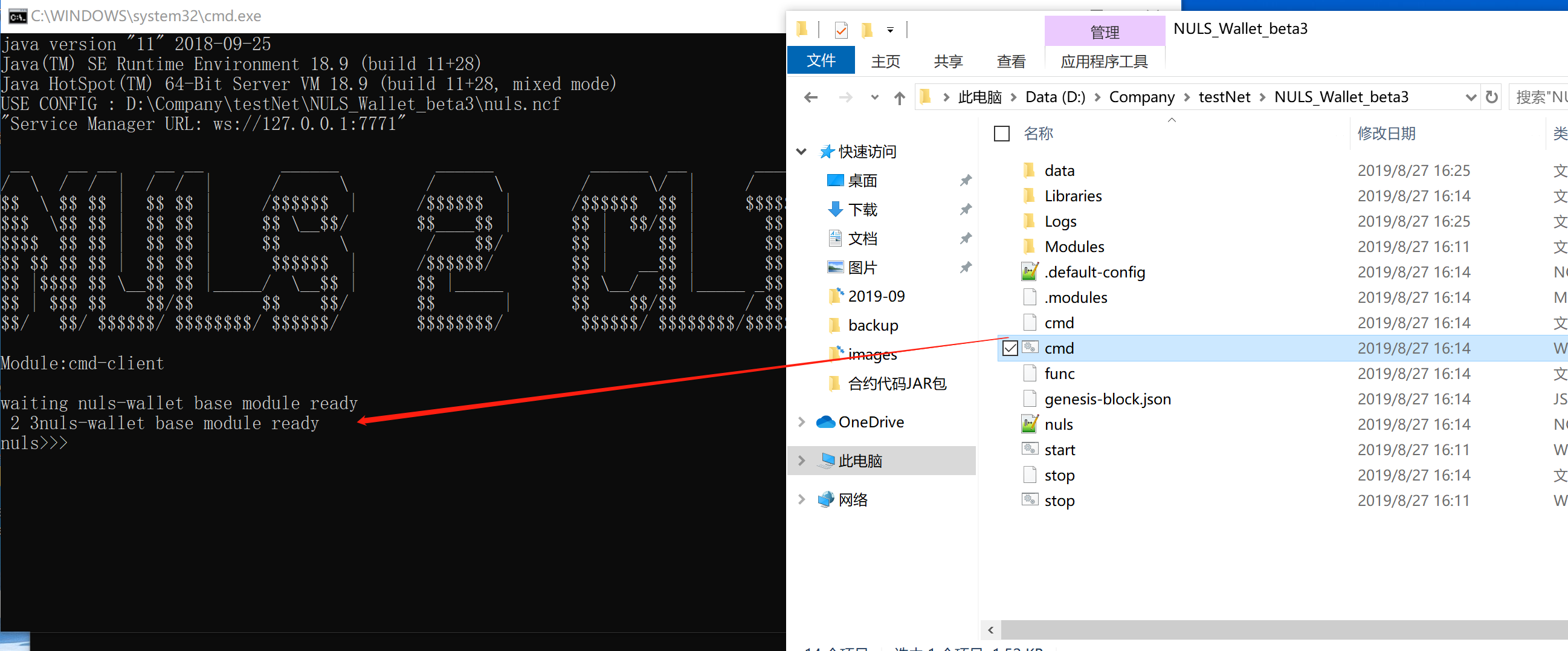Image resolution: width=1568 pixels, height=651 pixels.
Task: Open the address bar history dropdown
Action: 1471,97
